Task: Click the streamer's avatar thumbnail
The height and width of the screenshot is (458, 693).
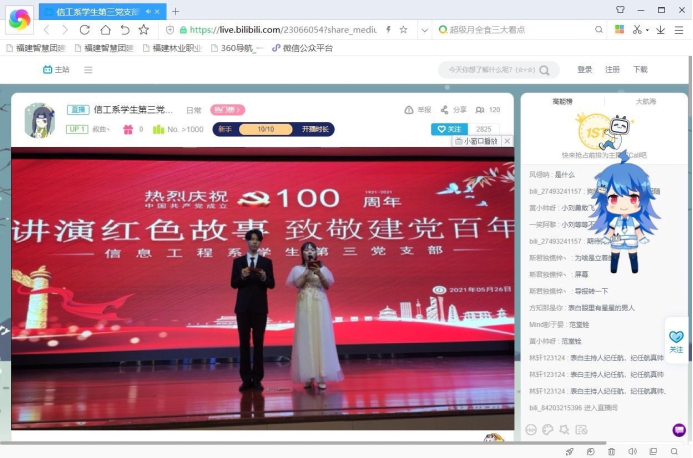Action: click(40, 119)
